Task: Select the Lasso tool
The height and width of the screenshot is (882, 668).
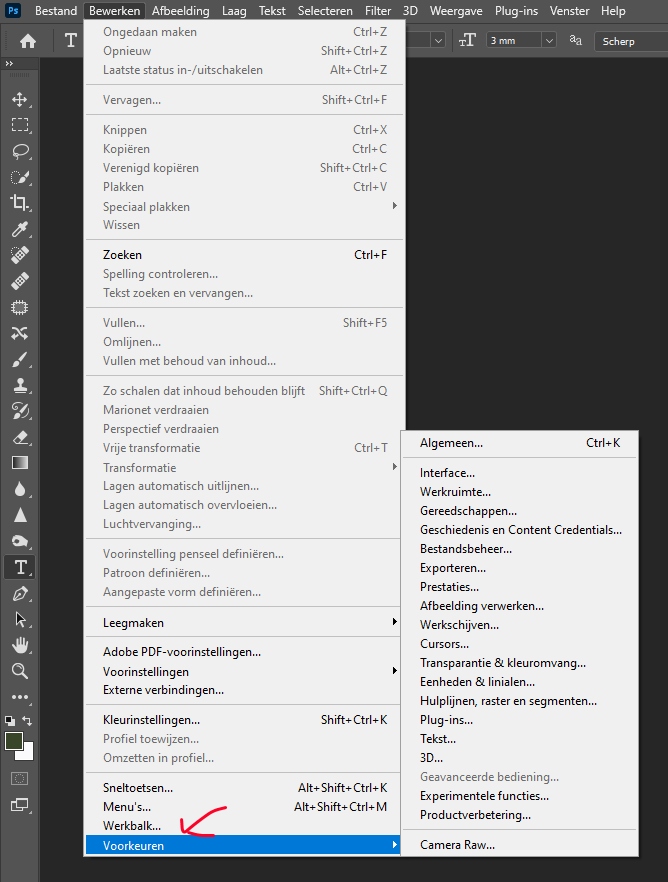Action: tap(20, 151)
